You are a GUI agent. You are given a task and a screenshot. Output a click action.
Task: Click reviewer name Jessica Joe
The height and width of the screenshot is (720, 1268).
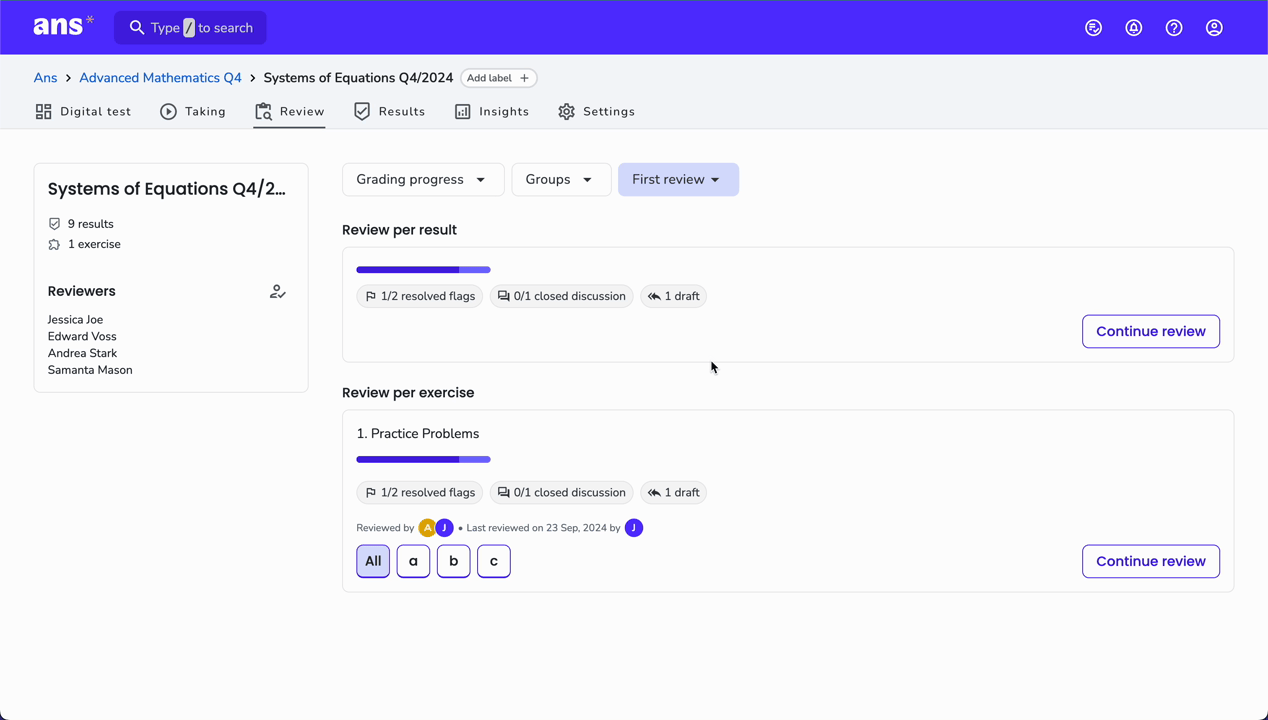tap(75, 320)
